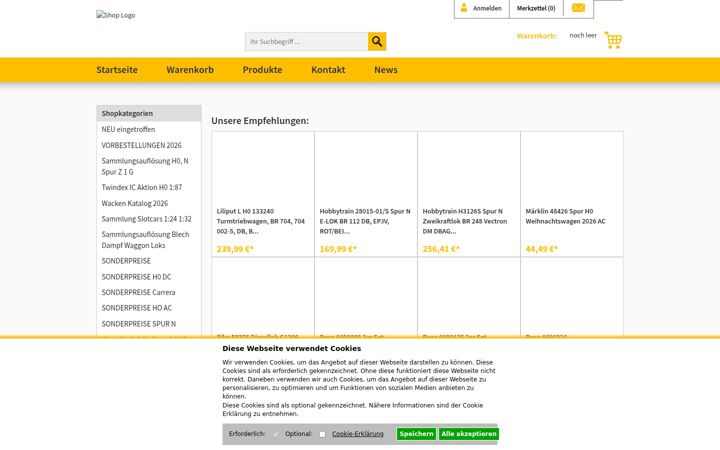Click the noch leer cart status
Image resolution: width=720 pixels, height=450 pixels.
coord(583,35)
